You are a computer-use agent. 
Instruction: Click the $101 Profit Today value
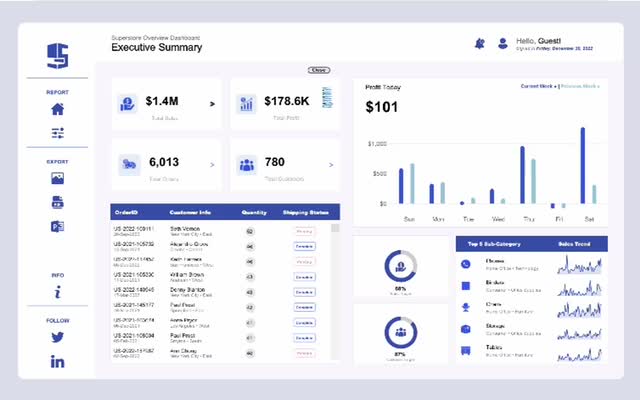pos(382,107)
